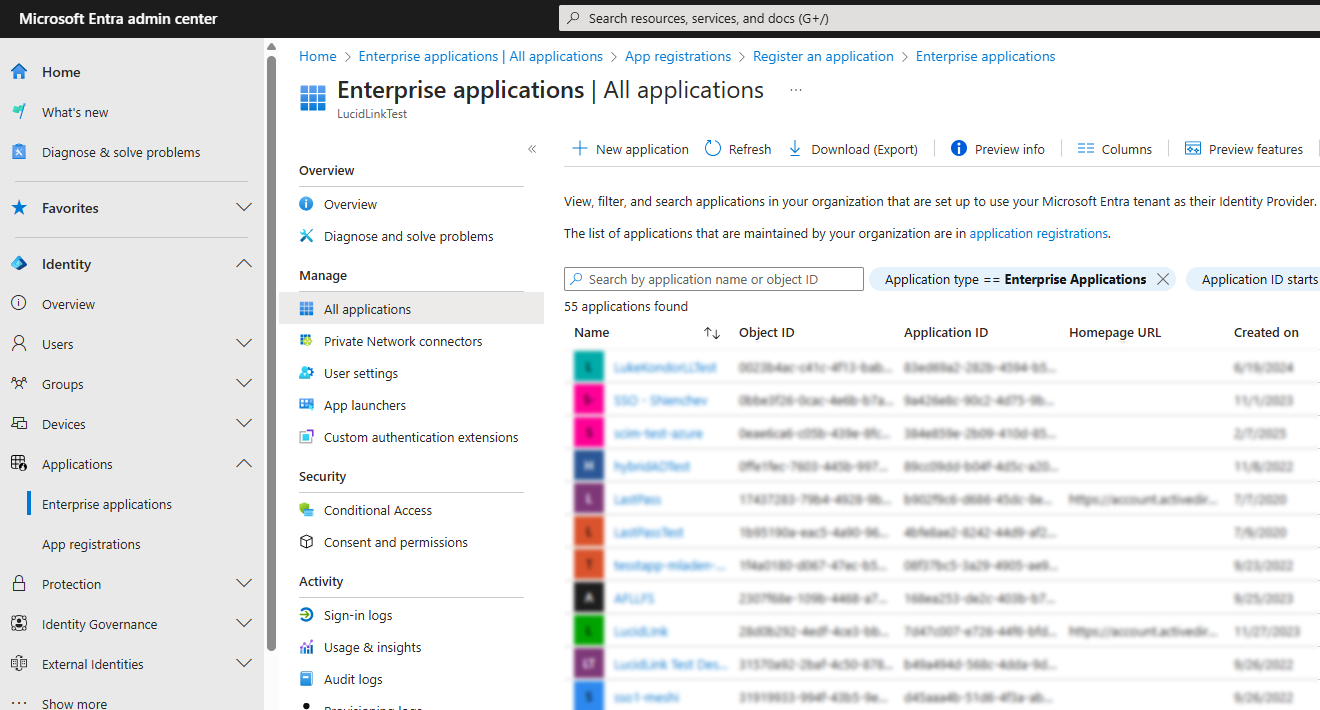This screenshot has width=1320, height=710.
Task: Click the Home house icon in sidebar
Action: coord(19,72)
